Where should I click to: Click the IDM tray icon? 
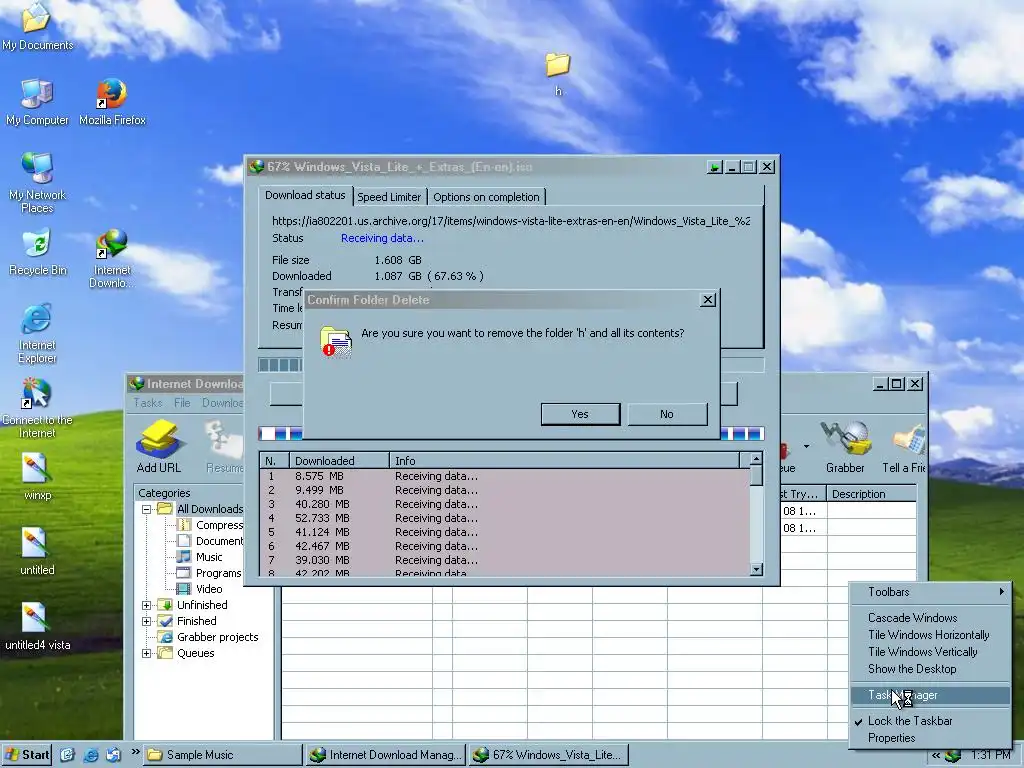(x=953, y=756)
